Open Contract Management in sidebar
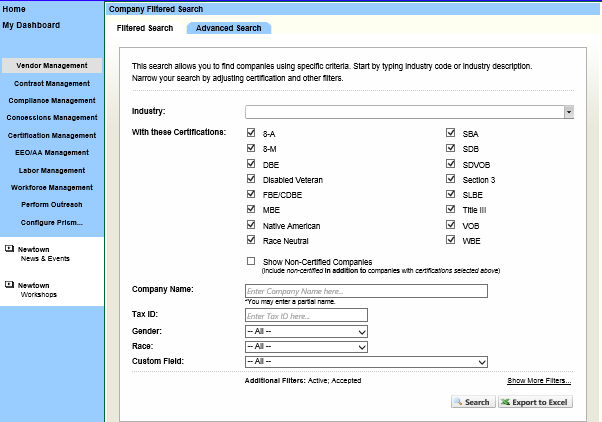 pos(52,83)
